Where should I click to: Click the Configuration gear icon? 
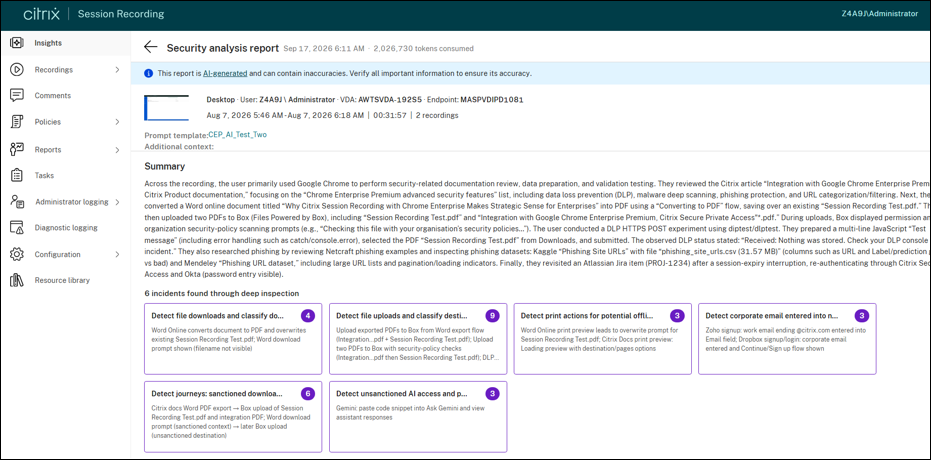point(17,254)
